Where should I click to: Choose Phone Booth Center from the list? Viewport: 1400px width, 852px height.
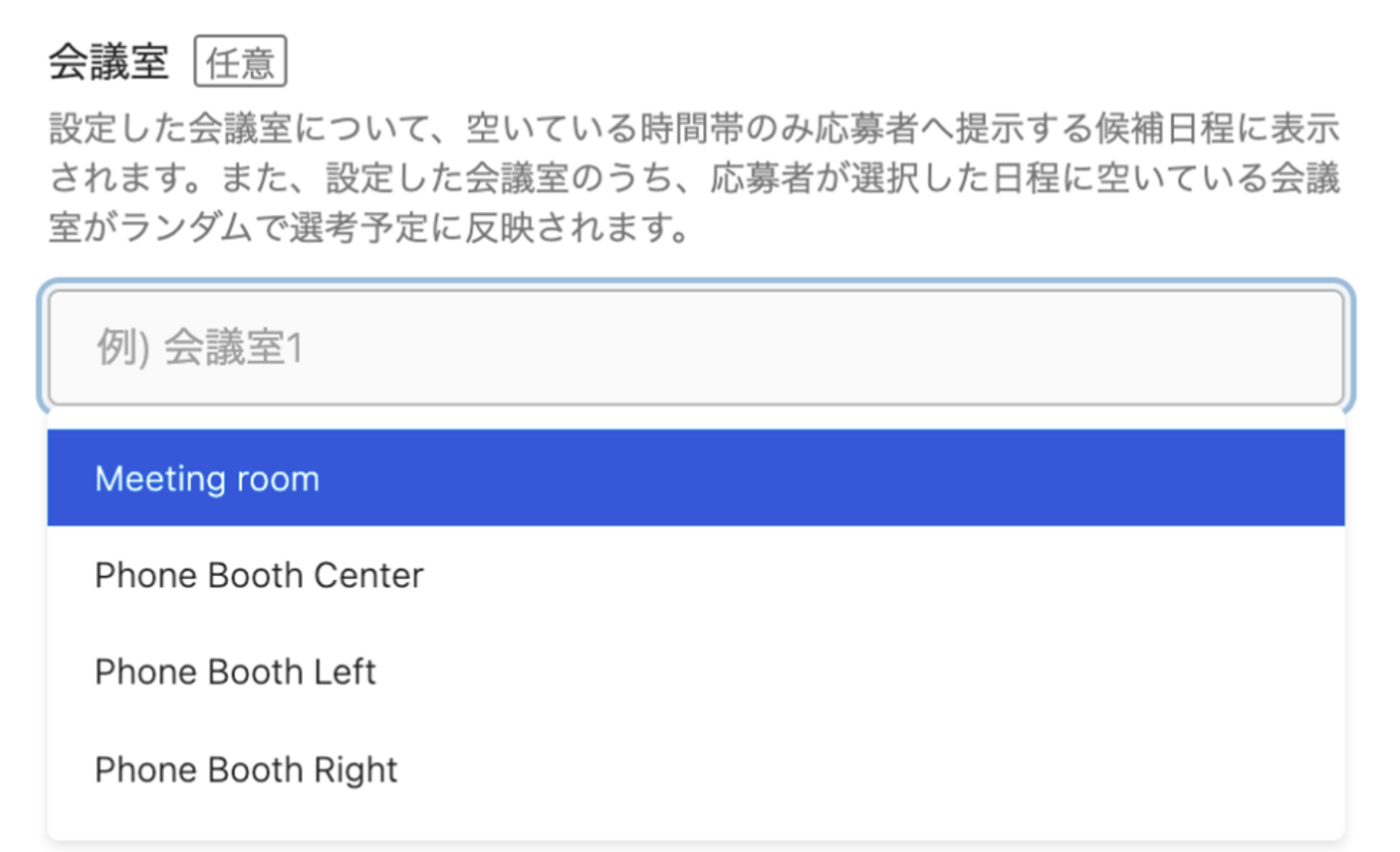click(x=696, y=575)
